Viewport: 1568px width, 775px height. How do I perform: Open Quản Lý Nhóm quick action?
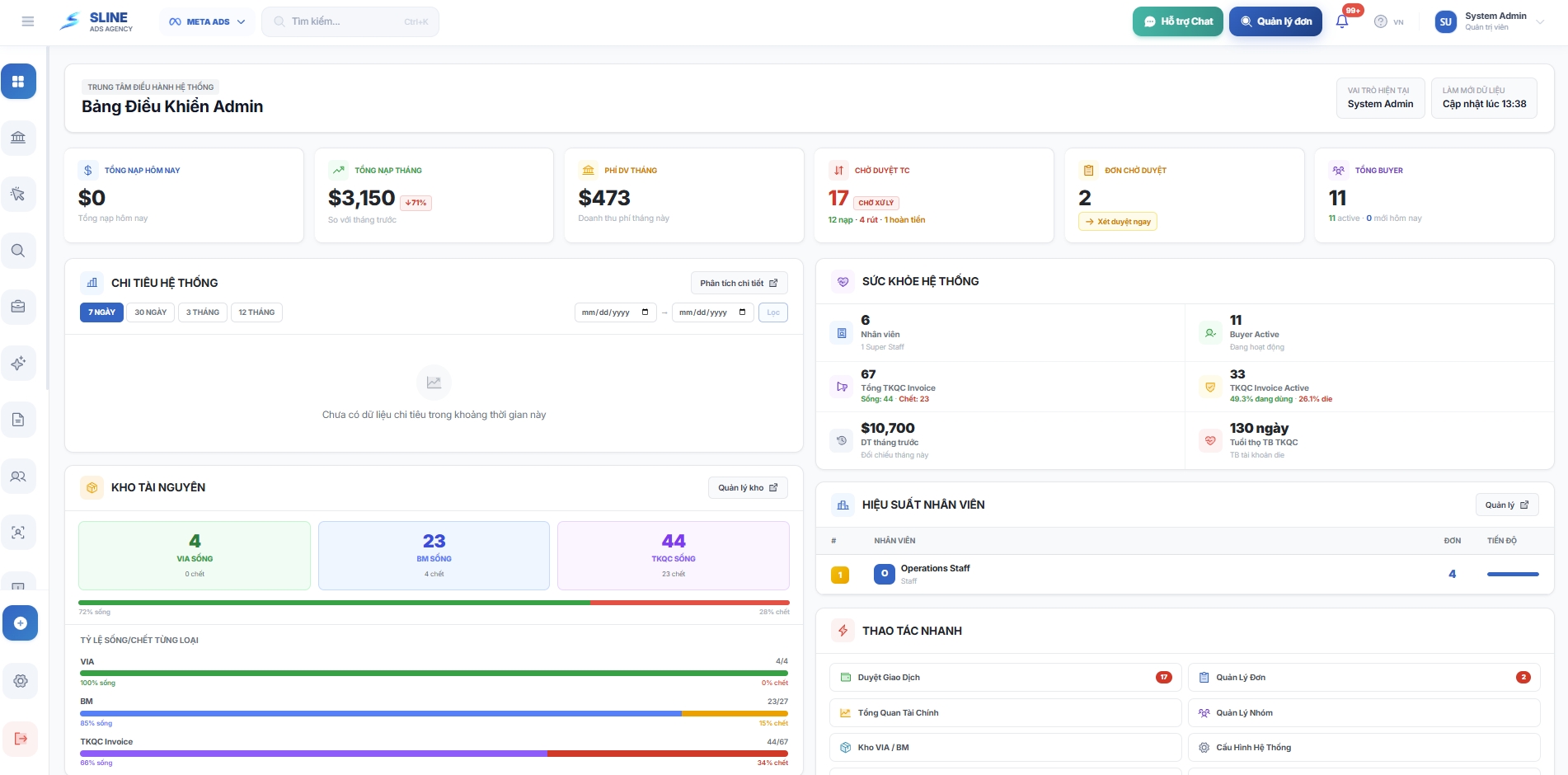1364,713
